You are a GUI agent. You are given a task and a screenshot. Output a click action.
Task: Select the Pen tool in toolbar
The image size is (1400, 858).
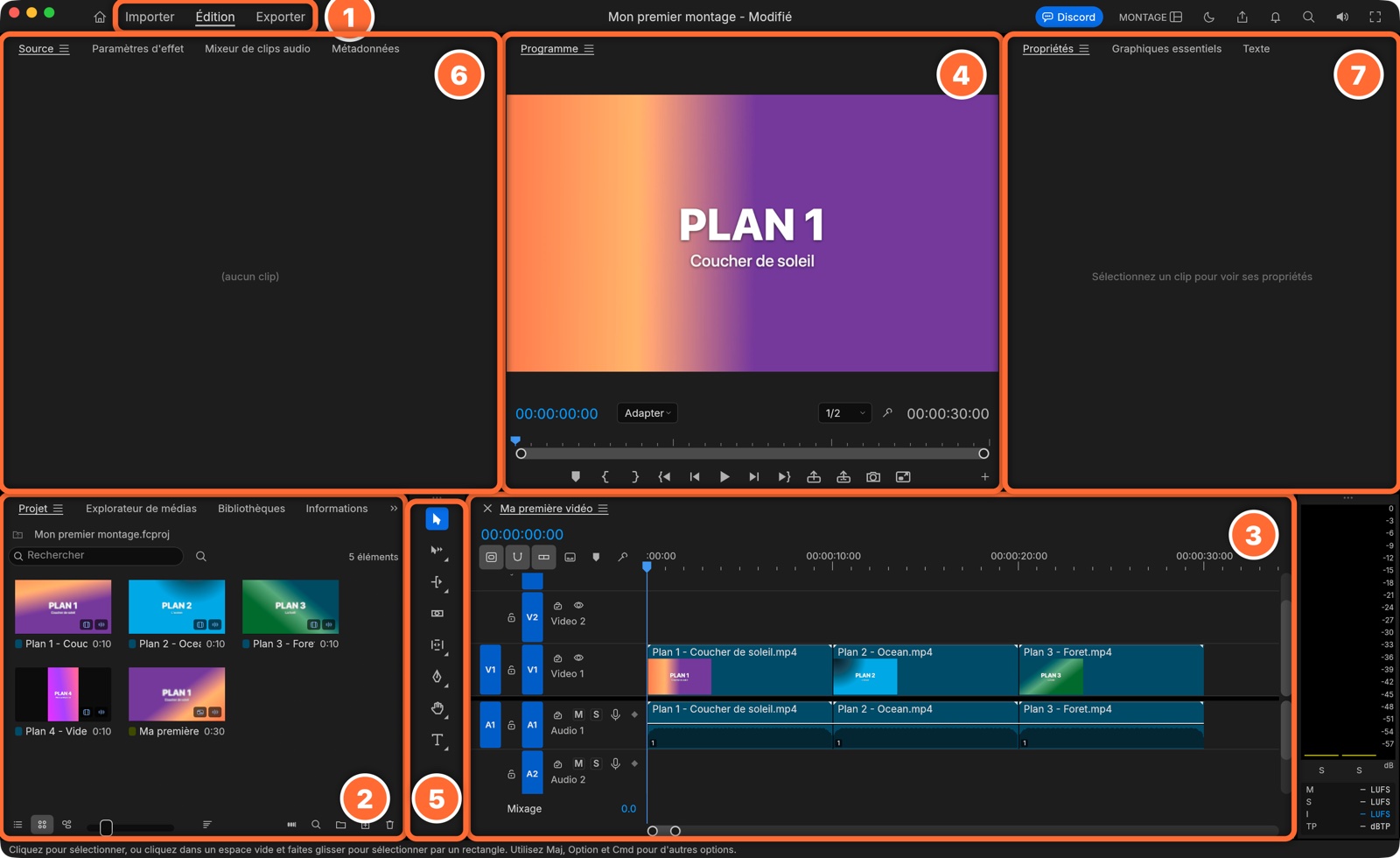[437, 677]
